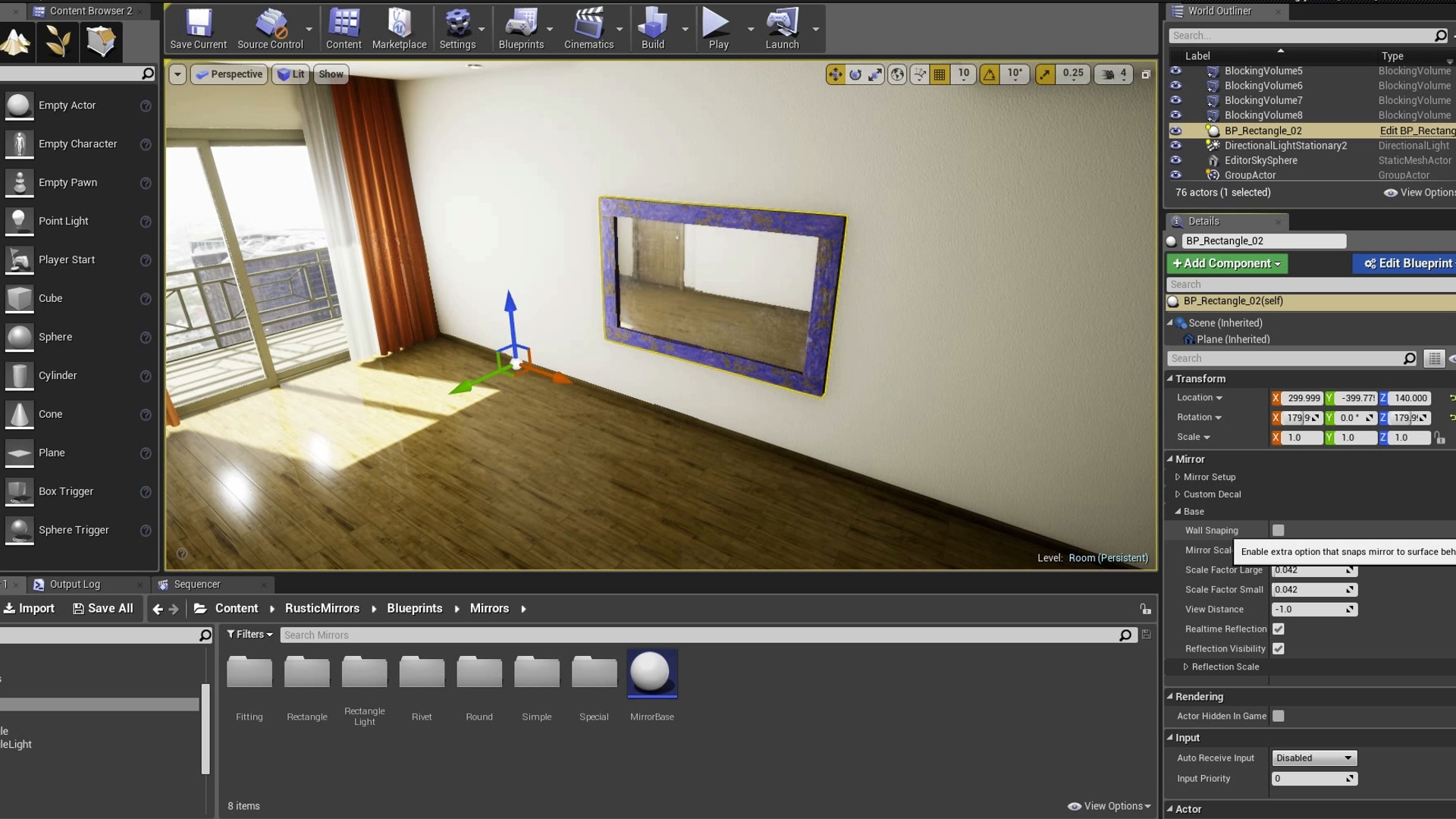Disable Realtime Reflection checkbox

[1279, 629]
